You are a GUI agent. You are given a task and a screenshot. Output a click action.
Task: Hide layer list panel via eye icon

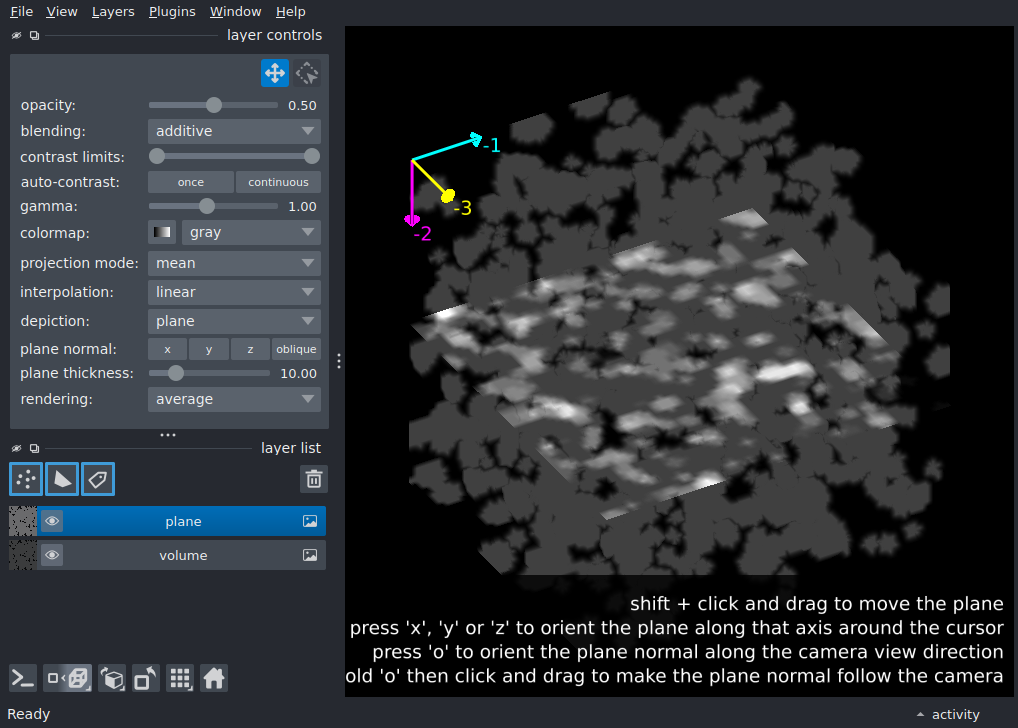(16, 448)
